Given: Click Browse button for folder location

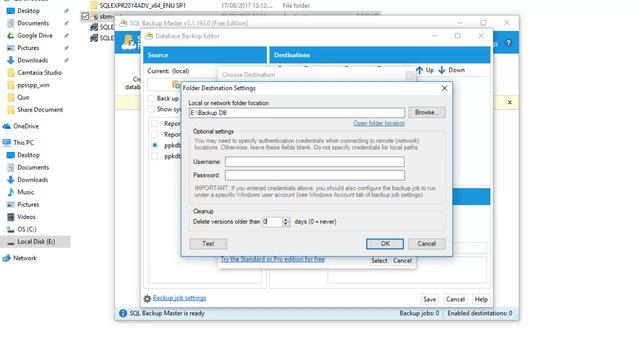Looking at the screenshot, I should 427,112.
